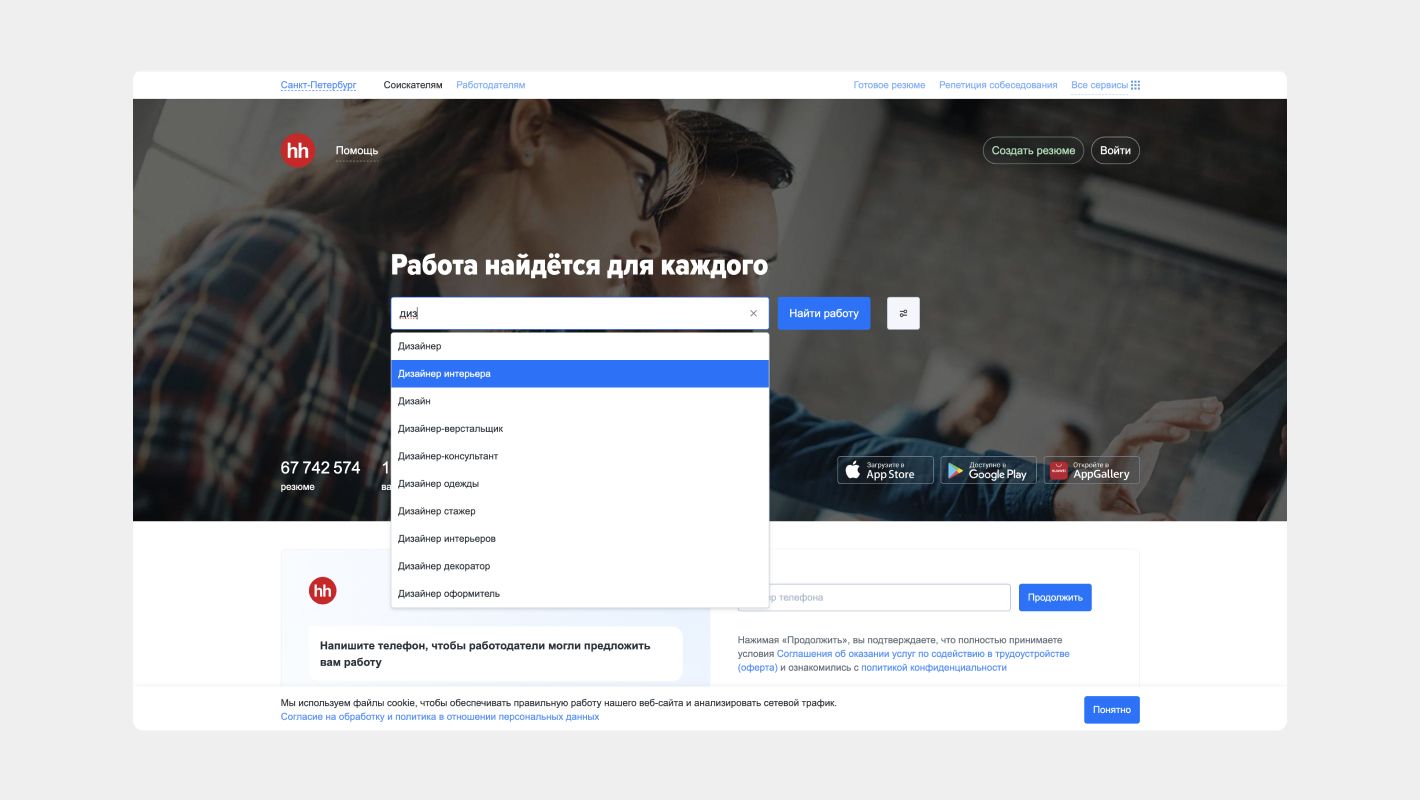Click the Найти работу button

coord(823,313)
